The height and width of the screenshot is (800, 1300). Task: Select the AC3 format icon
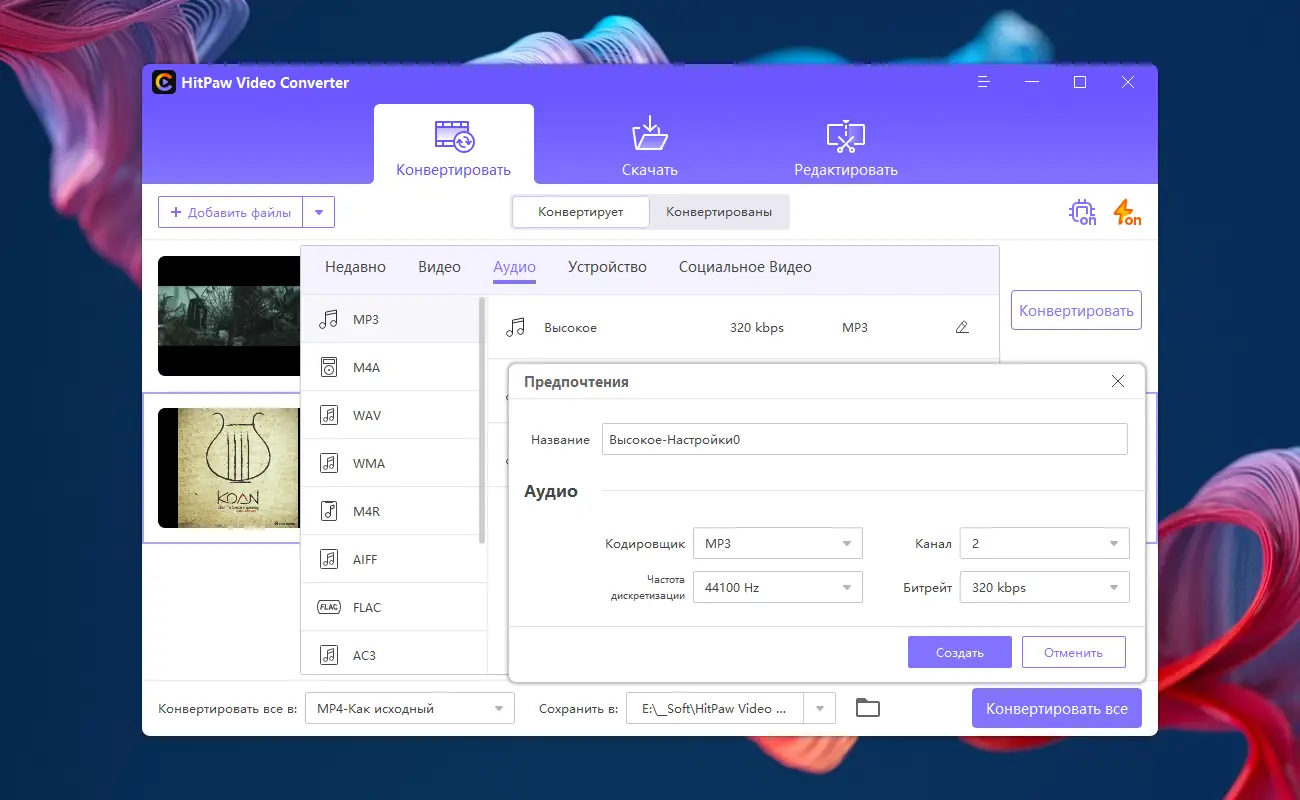329,656
